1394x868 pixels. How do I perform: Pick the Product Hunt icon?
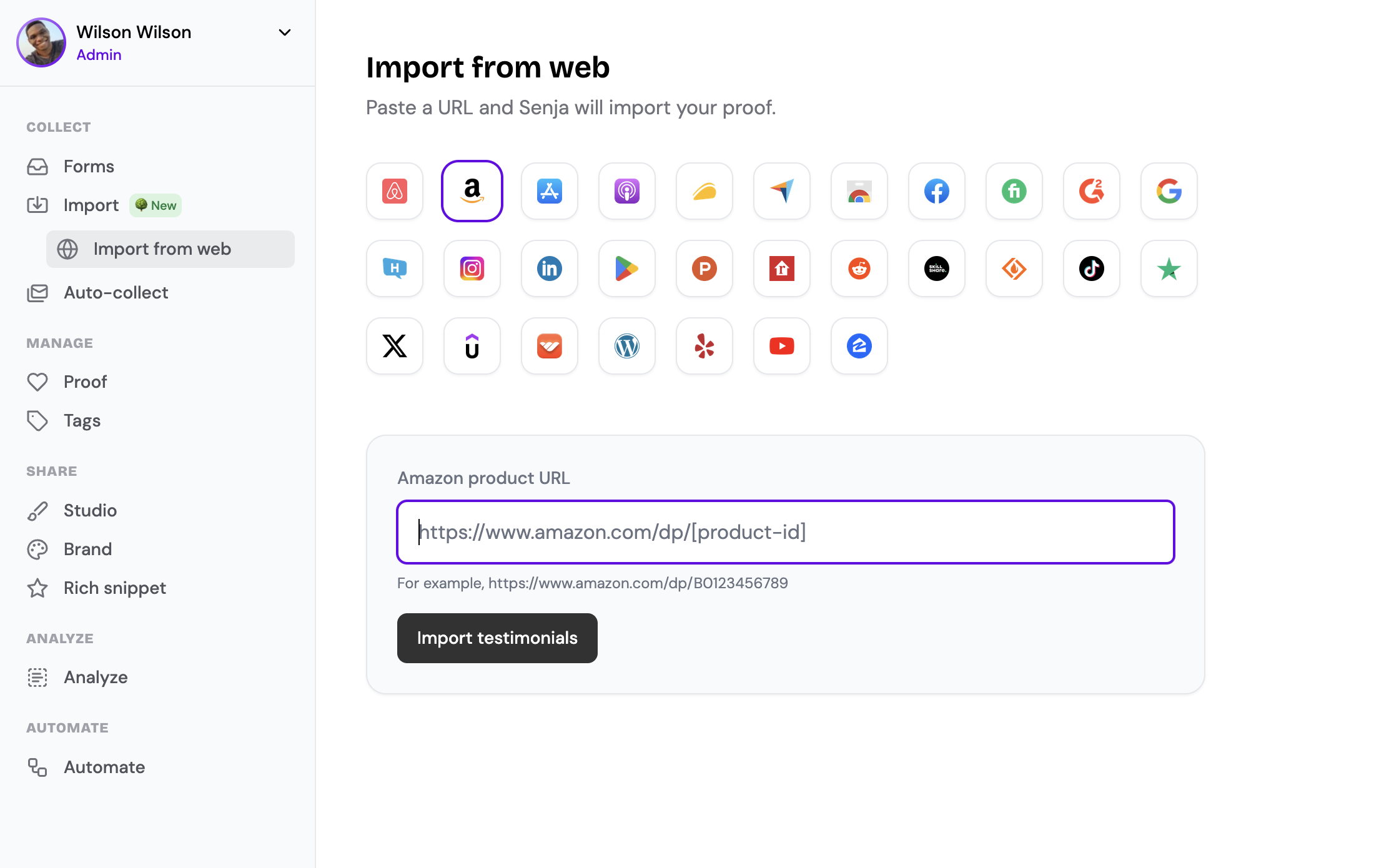[704, 269]
